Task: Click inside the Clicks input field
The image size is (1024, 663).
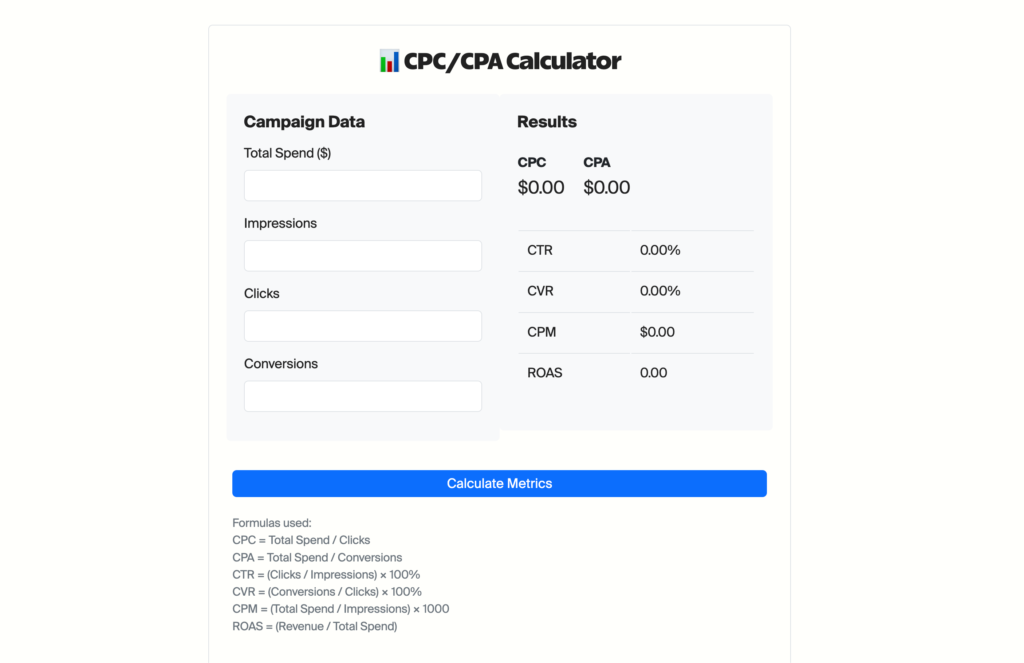Action: coord(362,325)
